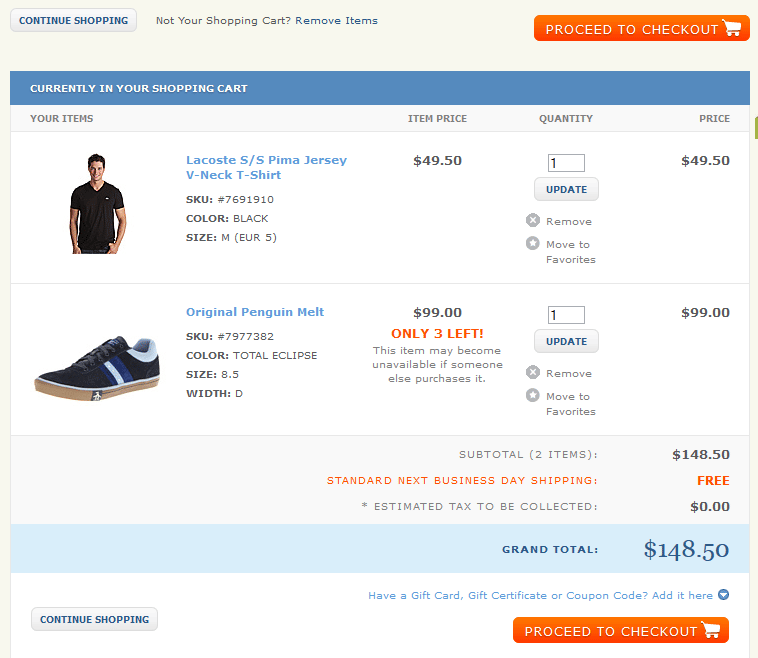The height and width of the screenshot is (658, 758).
Task: Click the Remove X icon for Lacoste T-Shirt
Action: (x=533, y=220)
